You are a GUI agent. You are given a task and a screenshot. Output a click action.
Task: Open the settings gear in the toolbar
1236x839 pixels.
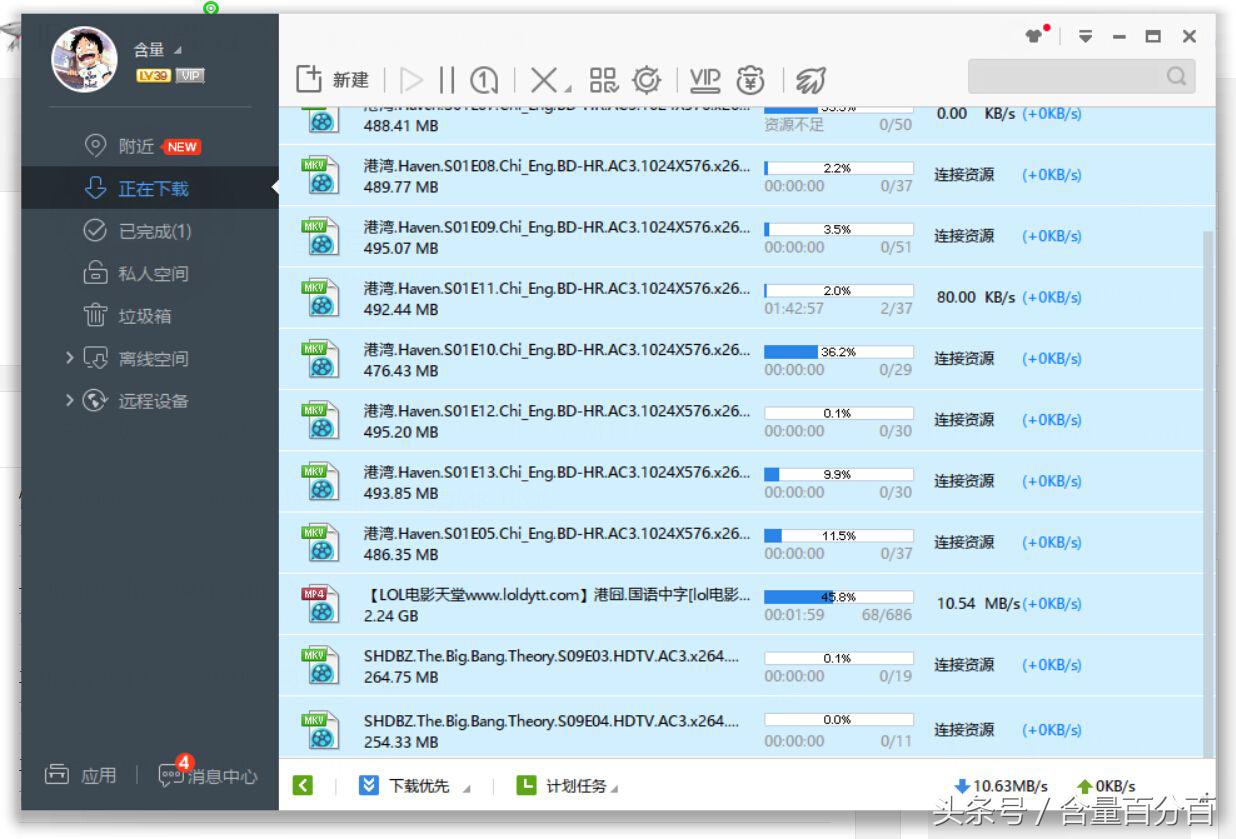coord(647,78)
